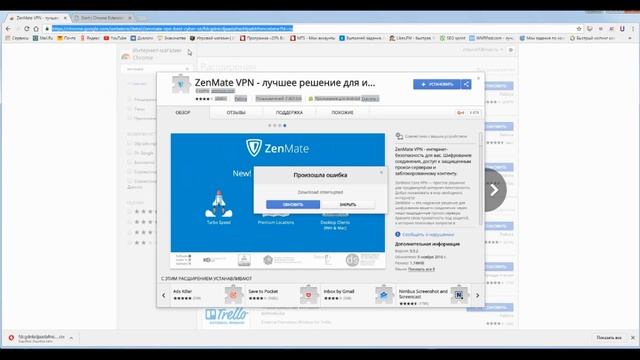Image resolution: width=640 pixels, height=360 pixels.
Task: Switch to the Похожие tab
Action: coord(342,112)
